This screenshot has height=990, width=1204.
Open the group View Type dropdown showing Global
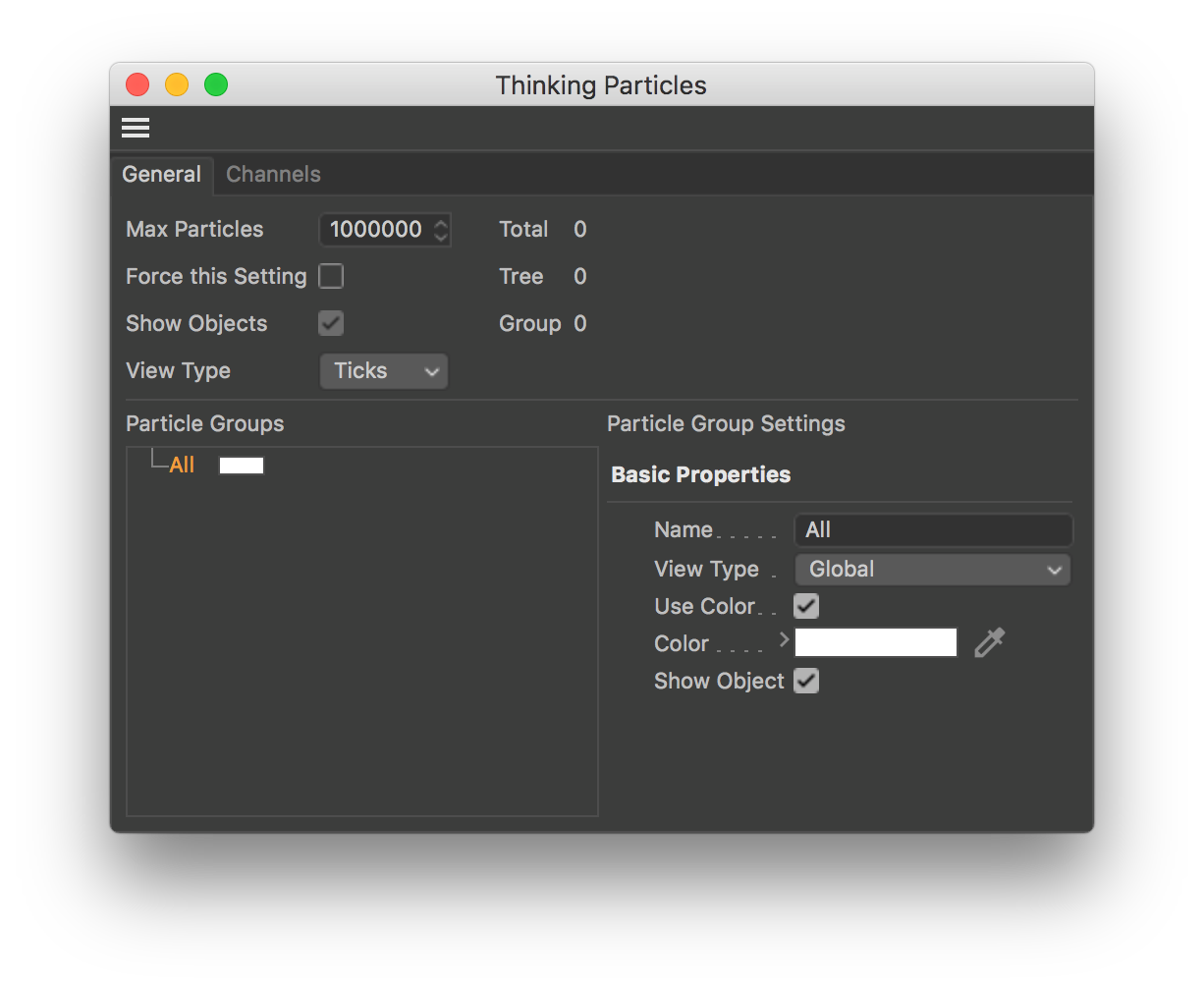932,570
